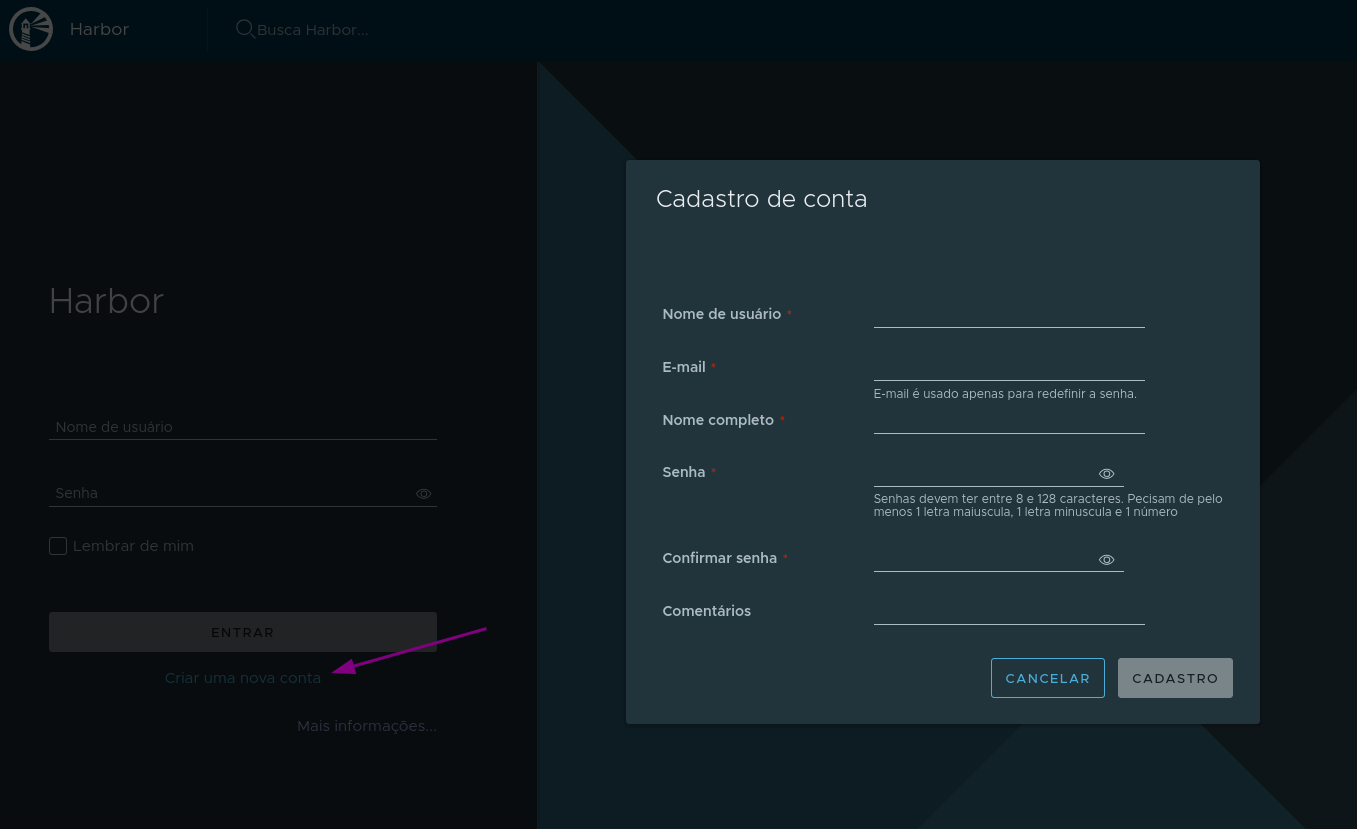Click the search magnifier icon
Image resolution: width=1357 pixels, height=829 pixels.
245,29
